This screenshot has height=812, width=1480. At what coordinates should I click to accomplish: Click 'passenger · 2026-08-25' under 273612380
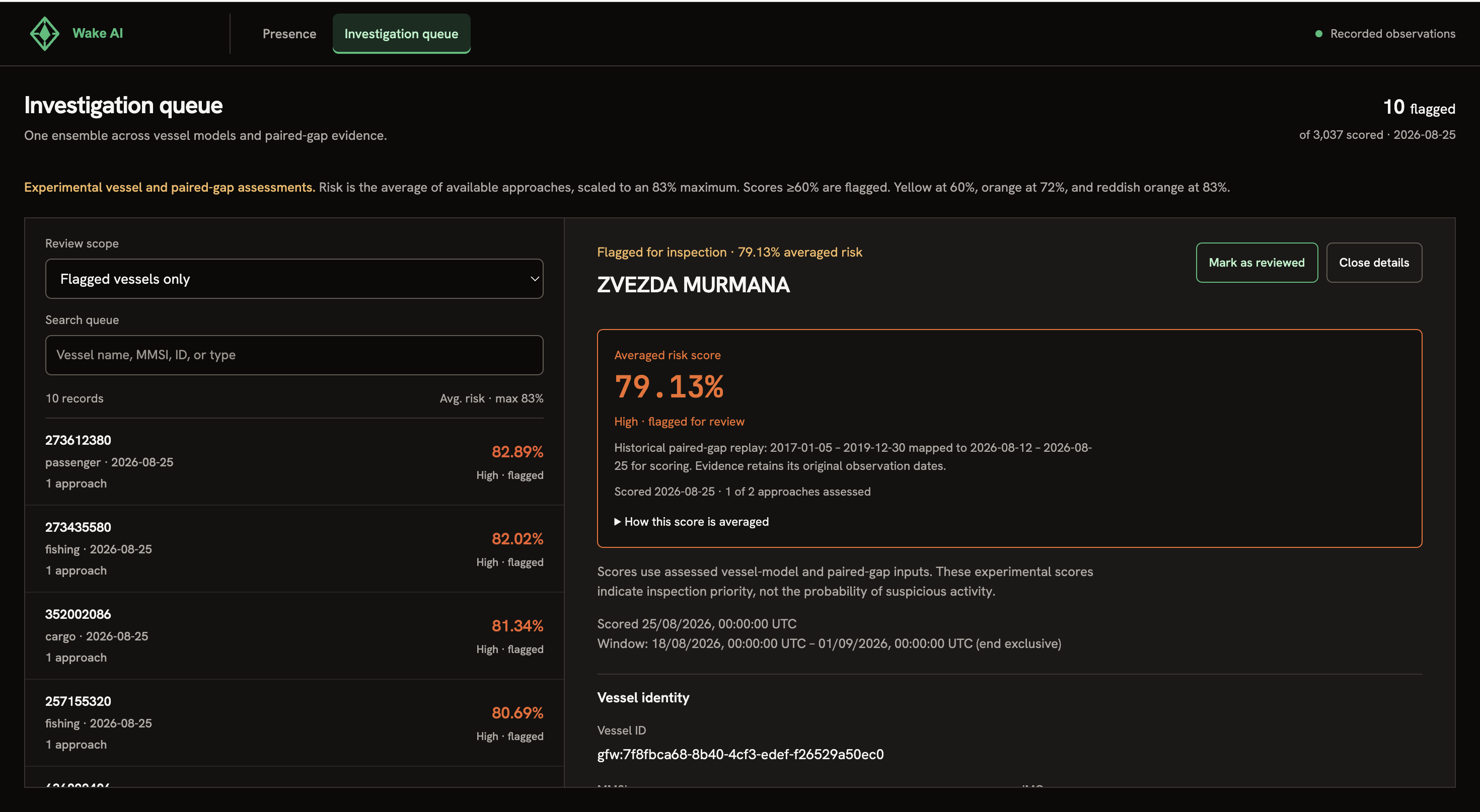(x=109, y=462)
